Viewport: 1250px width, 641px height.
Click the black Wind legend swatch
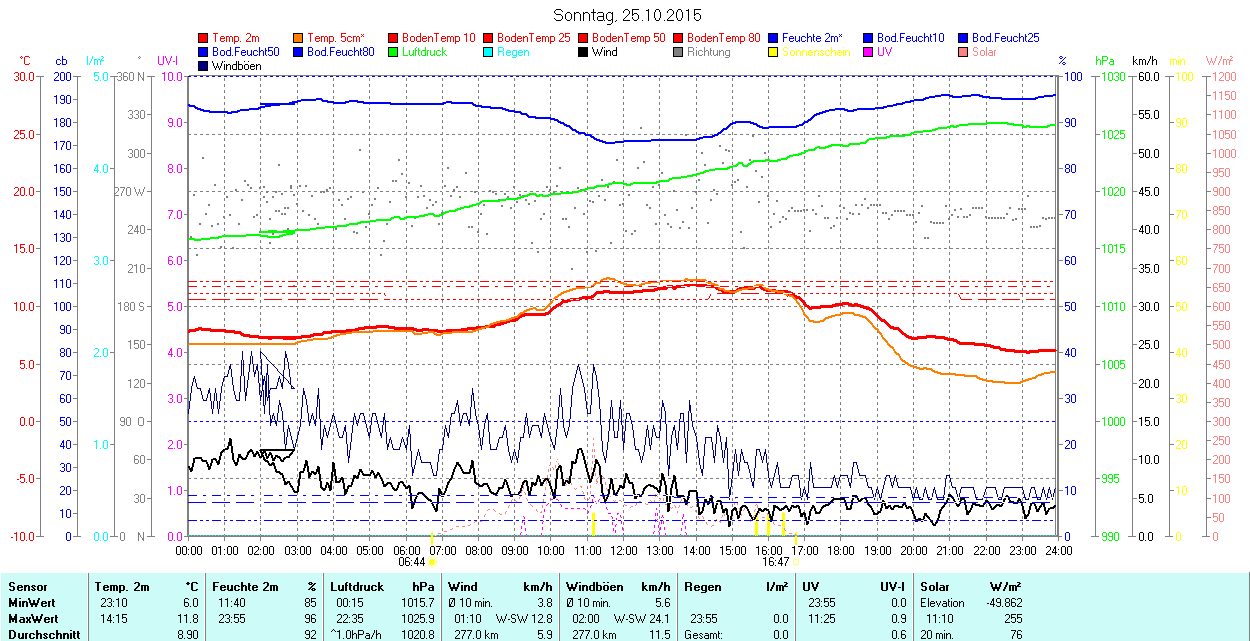[583, 51]
